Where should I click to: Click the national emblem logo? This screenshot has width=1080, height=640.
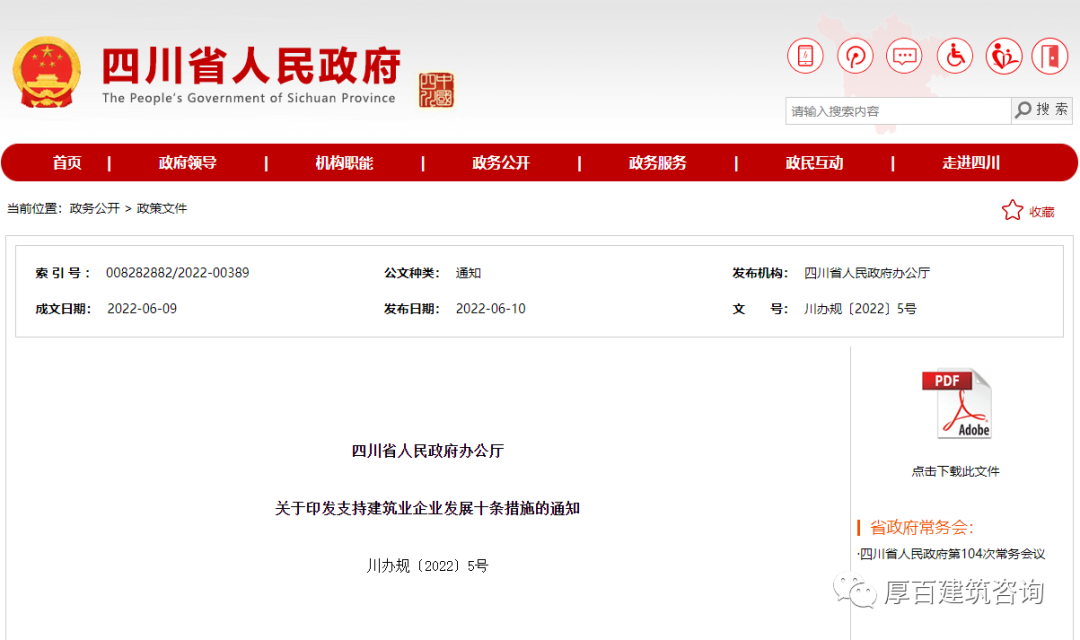point(47,73)
